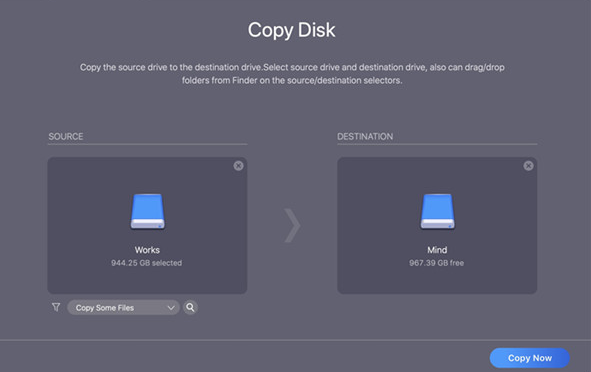Remove the Works source drive
The height and width of the screenshot is (372, 591).
coord(238,166)
